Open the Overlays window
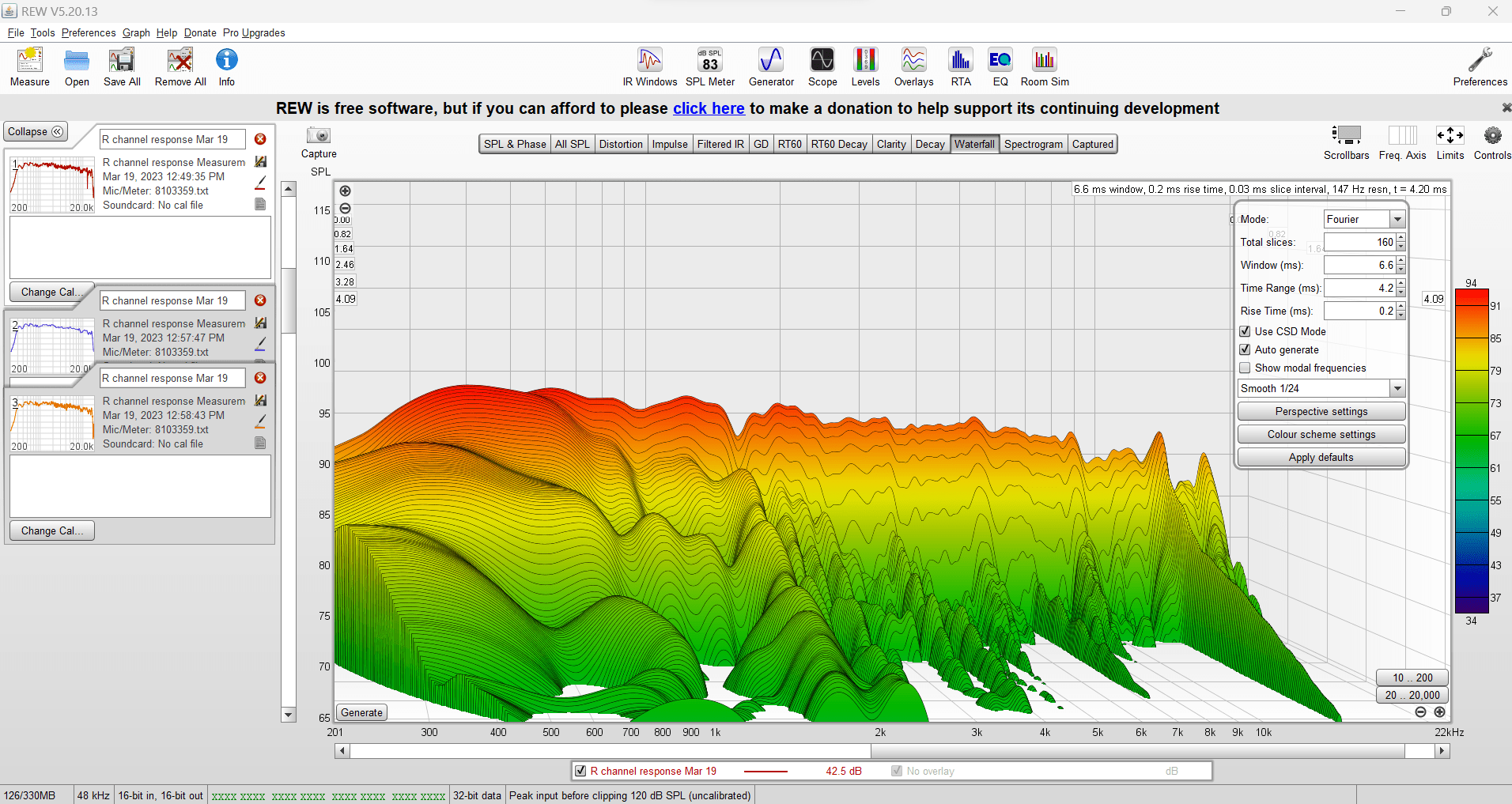The height and width of the screenshot is (804, 1512). click(x=913, y=66)
